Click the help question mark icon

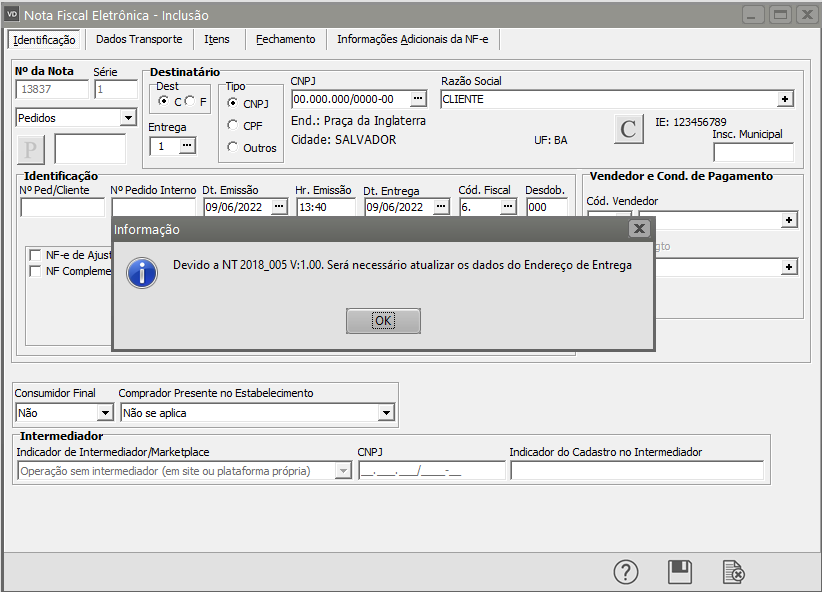[x=626, y=571]
